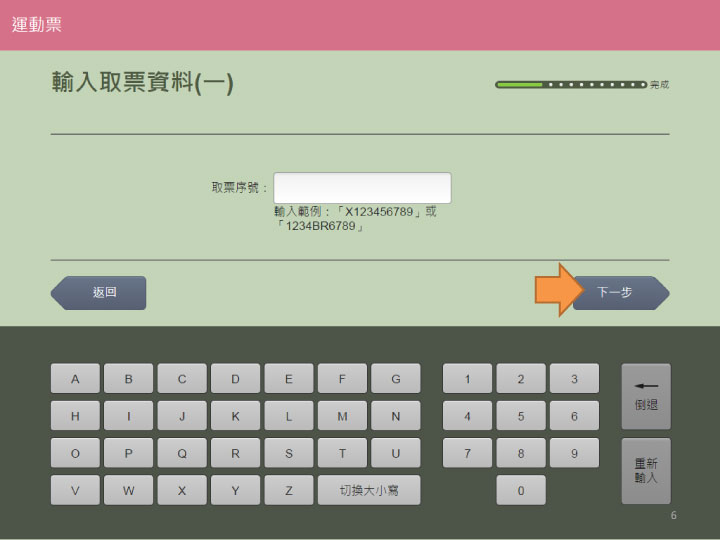Image resolution: width=720 pixels, height=540 pixels.
Task: Click the step progress bar
Action: 571,84
